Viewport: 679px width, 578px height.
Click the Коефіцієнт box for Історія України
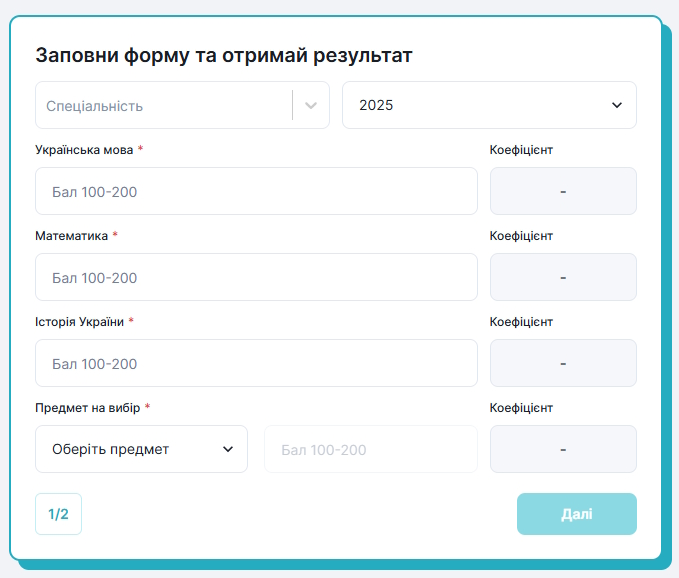pos(563,363)
